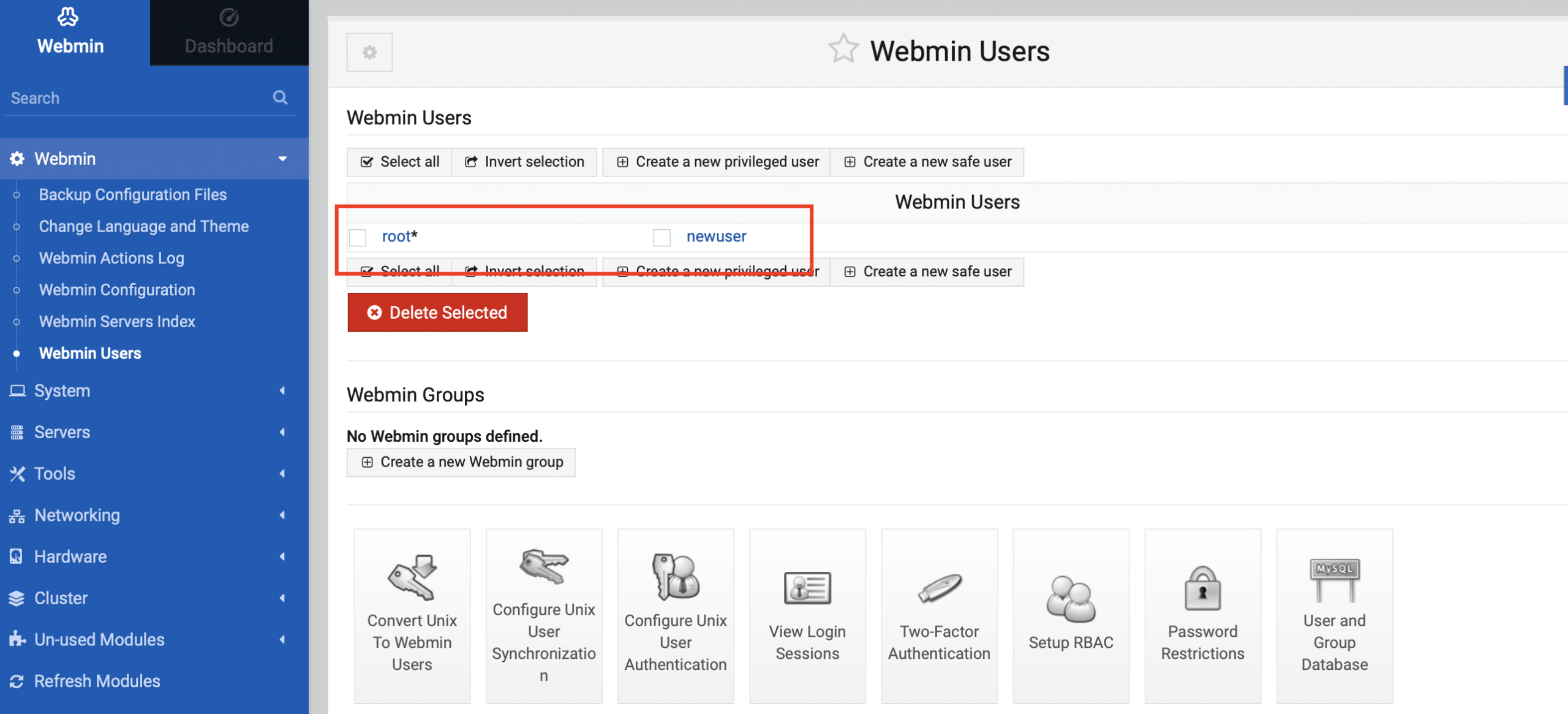
Task: Collapse the Webmin sidebar section arrow
Action: pos(282,159)
